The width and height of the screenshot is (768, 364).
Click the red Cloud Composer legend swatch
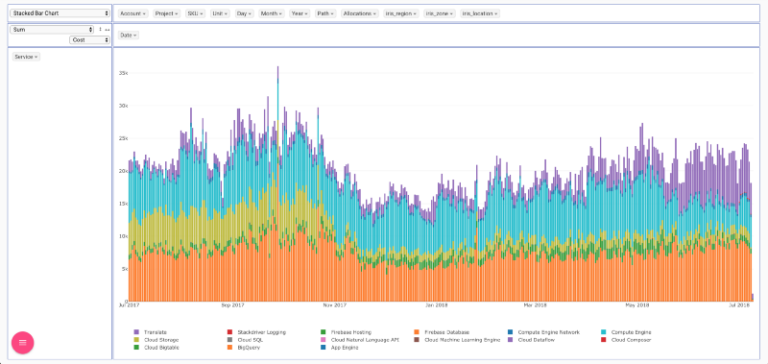[x=603, y=340]
